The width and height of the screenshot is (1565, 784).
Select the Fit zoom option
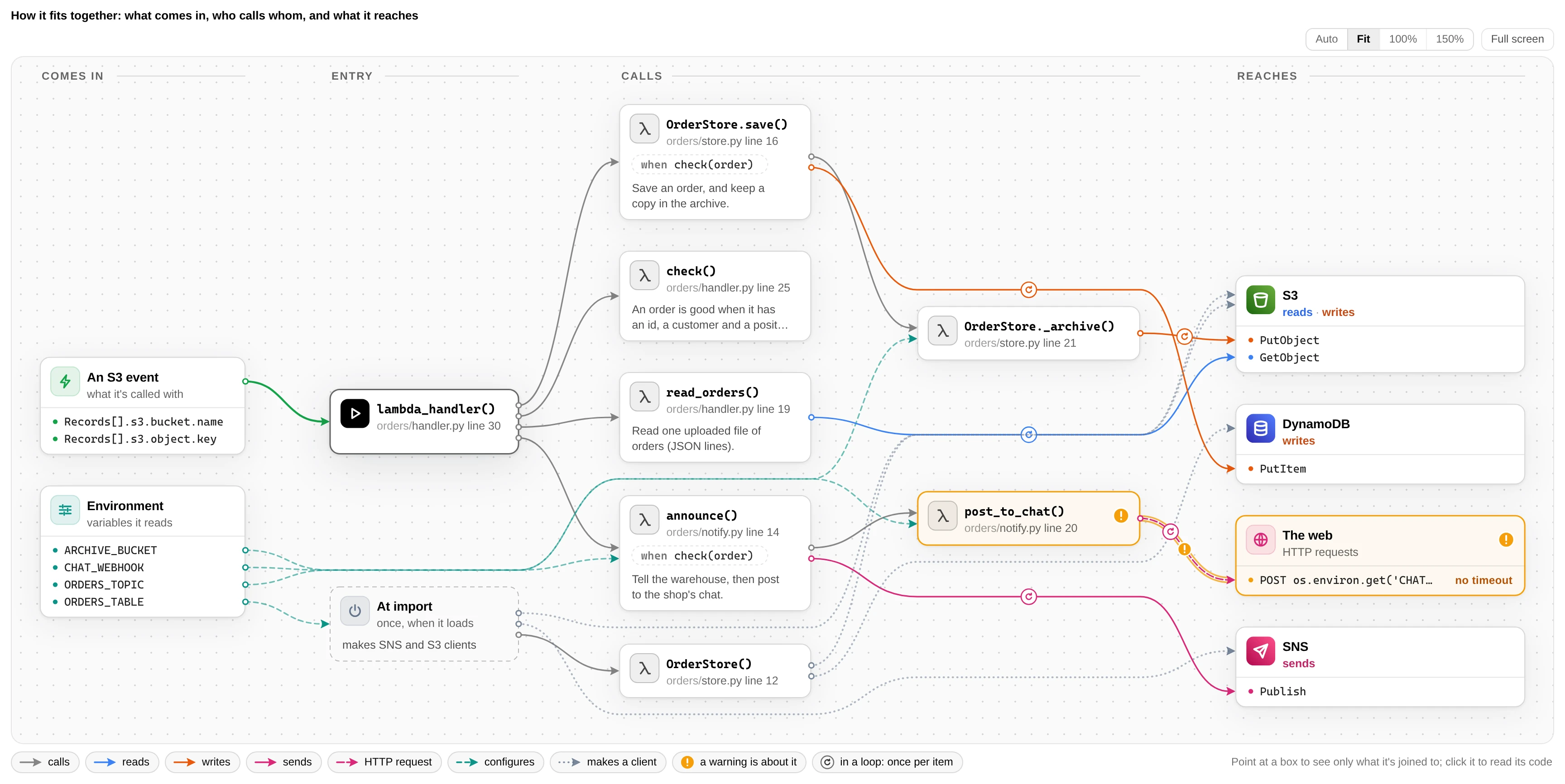click(1363, 39)
